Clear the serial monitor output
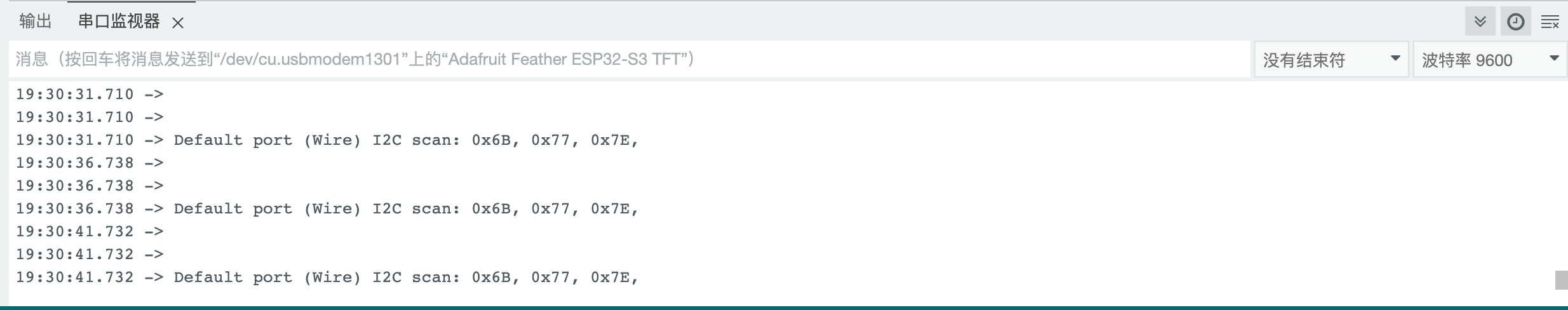This screenshot has width=1568, height=310. 1550,22
